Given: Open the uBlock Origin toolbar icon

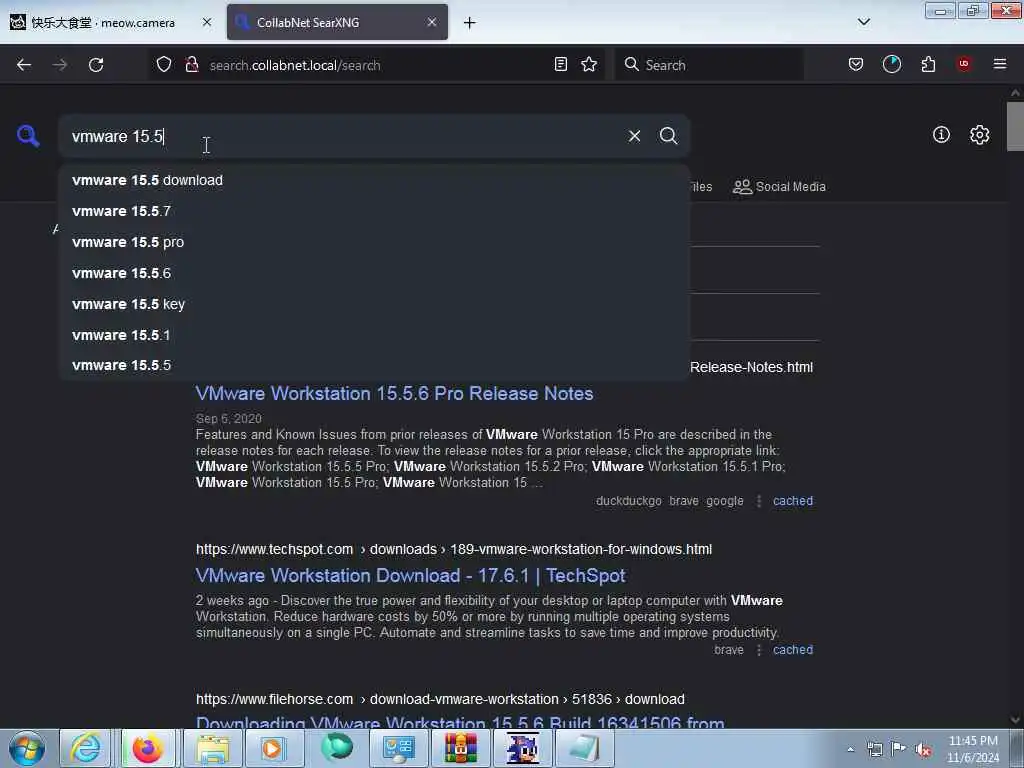Looking at the screenshot, I should click(964, 64).
